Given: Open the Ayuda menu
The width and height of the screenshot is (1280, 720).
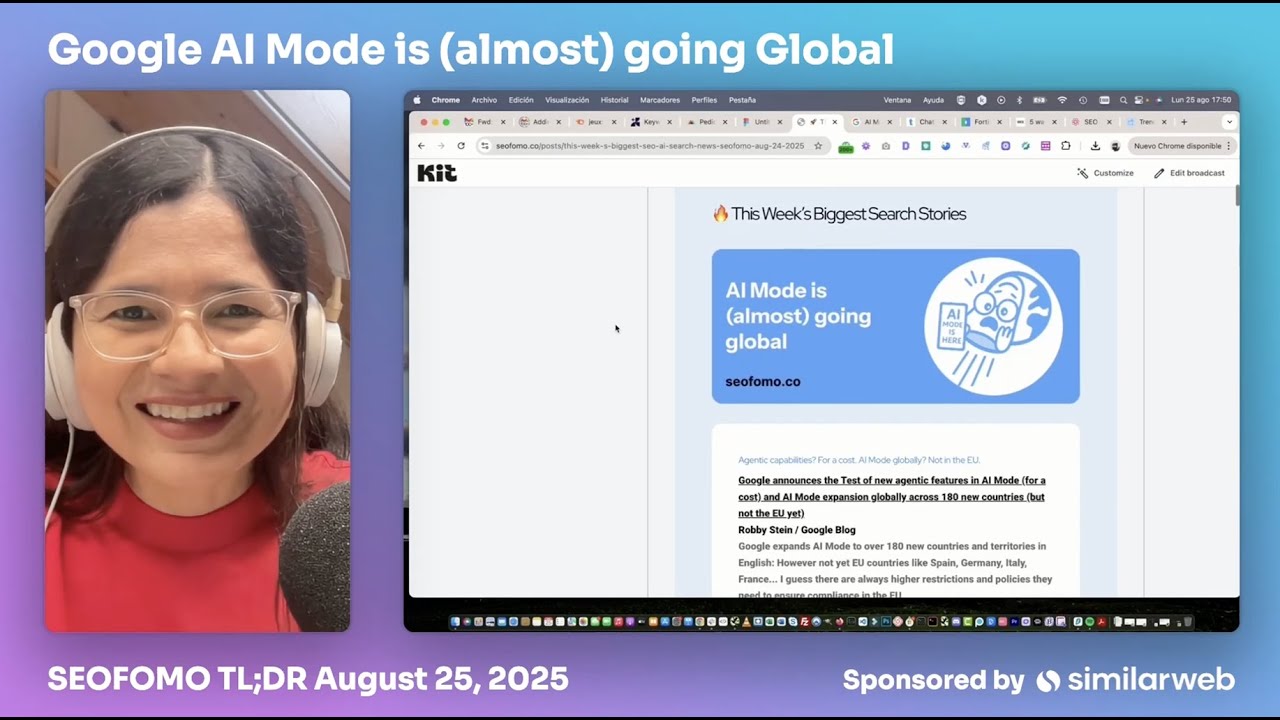Looking at the screenshot, I should pyautogui.click(x=933, y=100).
